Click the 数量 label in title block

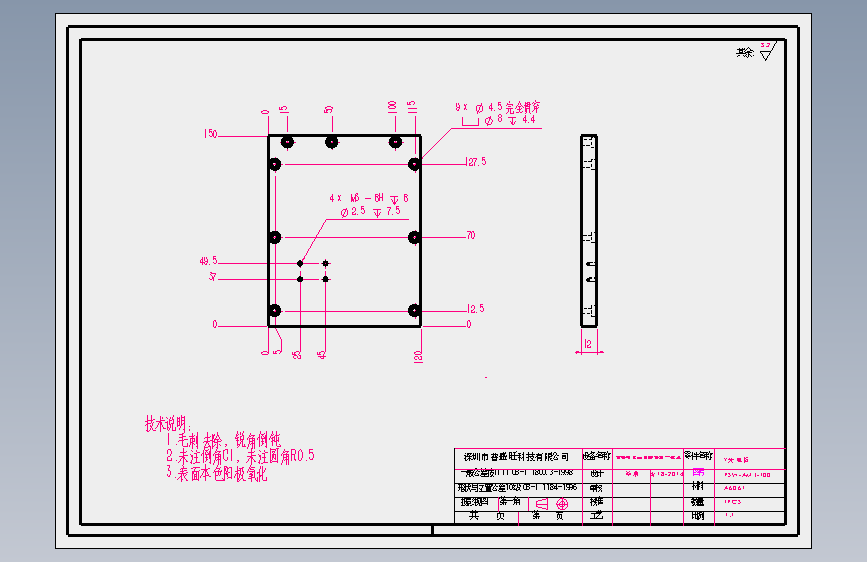pos(698,502)
